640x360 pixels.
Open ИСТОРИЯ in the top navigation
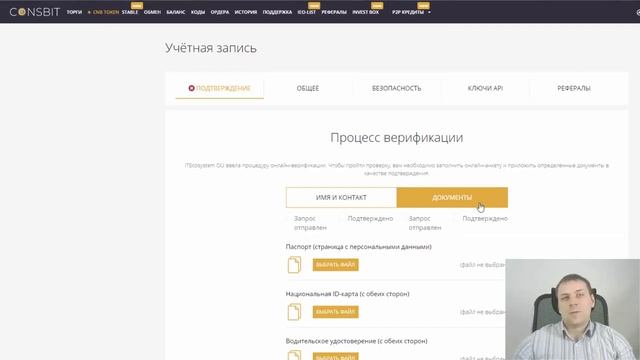[246, 12]
